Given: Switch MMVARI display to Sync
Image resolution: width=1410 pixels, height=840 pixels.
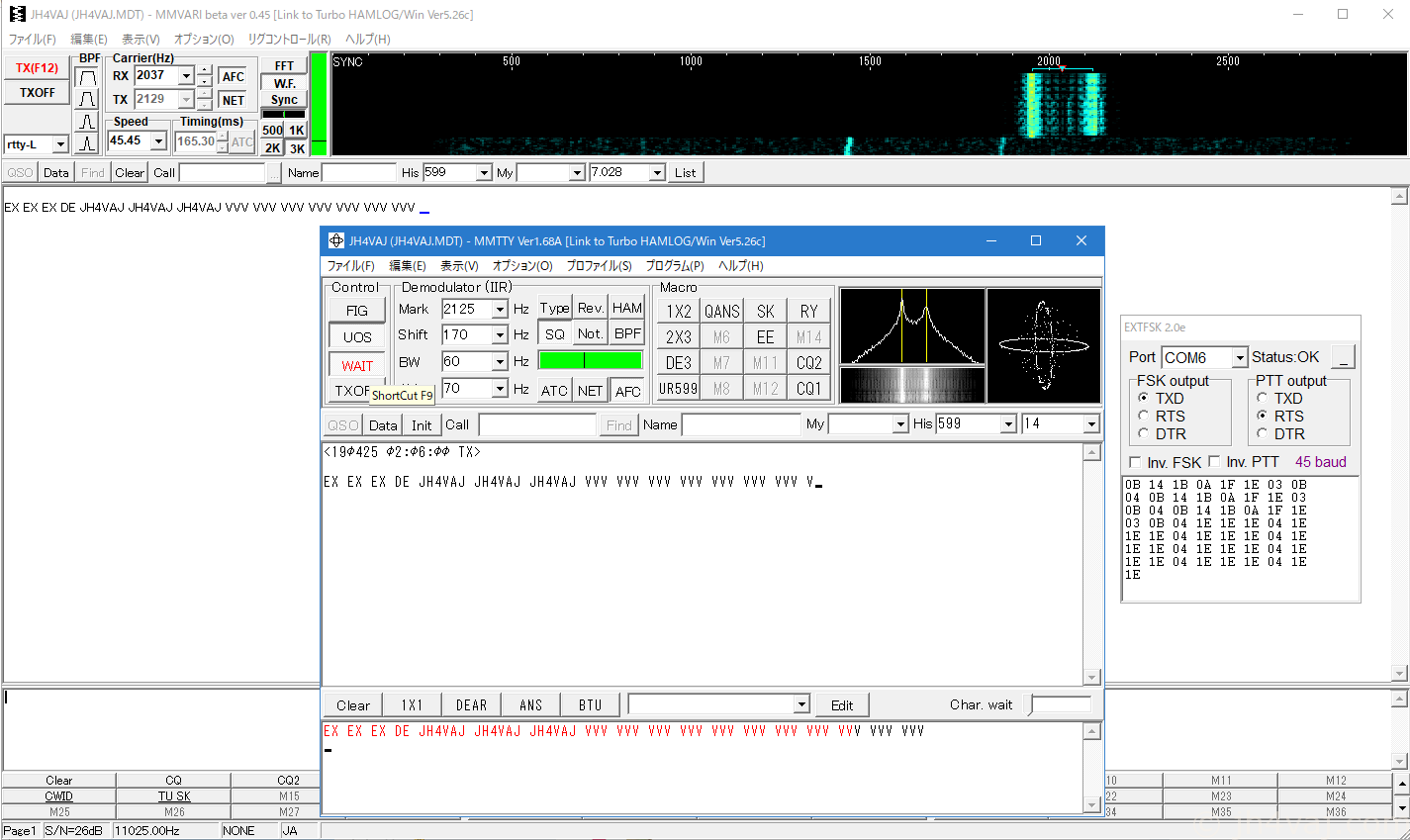Looking at the screenshot, I should point(284,100).
